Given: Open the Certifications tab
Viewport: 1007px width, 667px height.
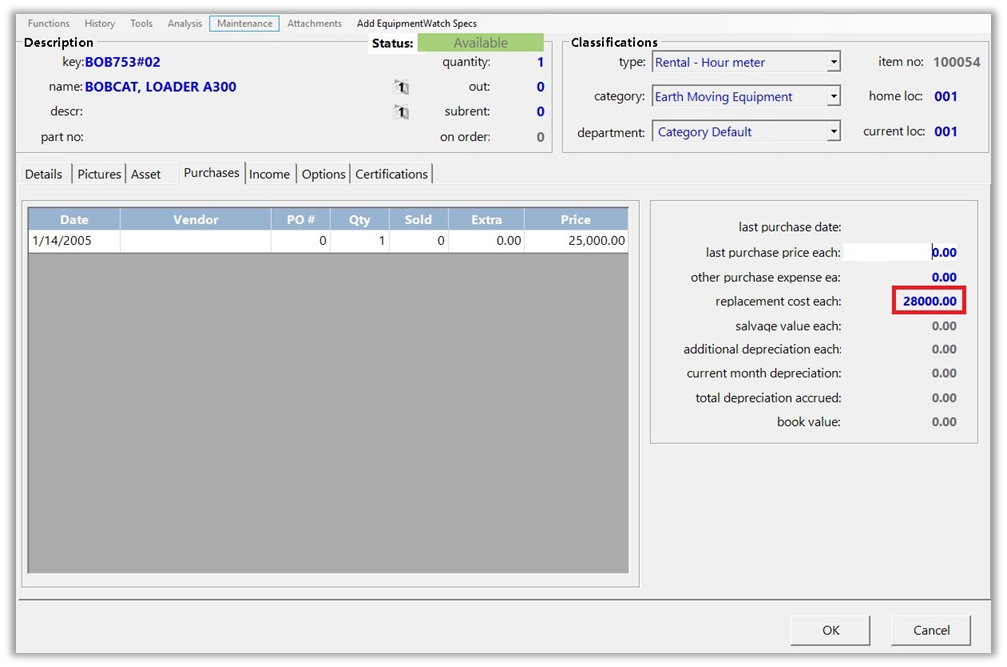Looking at the screenshot, I should coord(391,174).
